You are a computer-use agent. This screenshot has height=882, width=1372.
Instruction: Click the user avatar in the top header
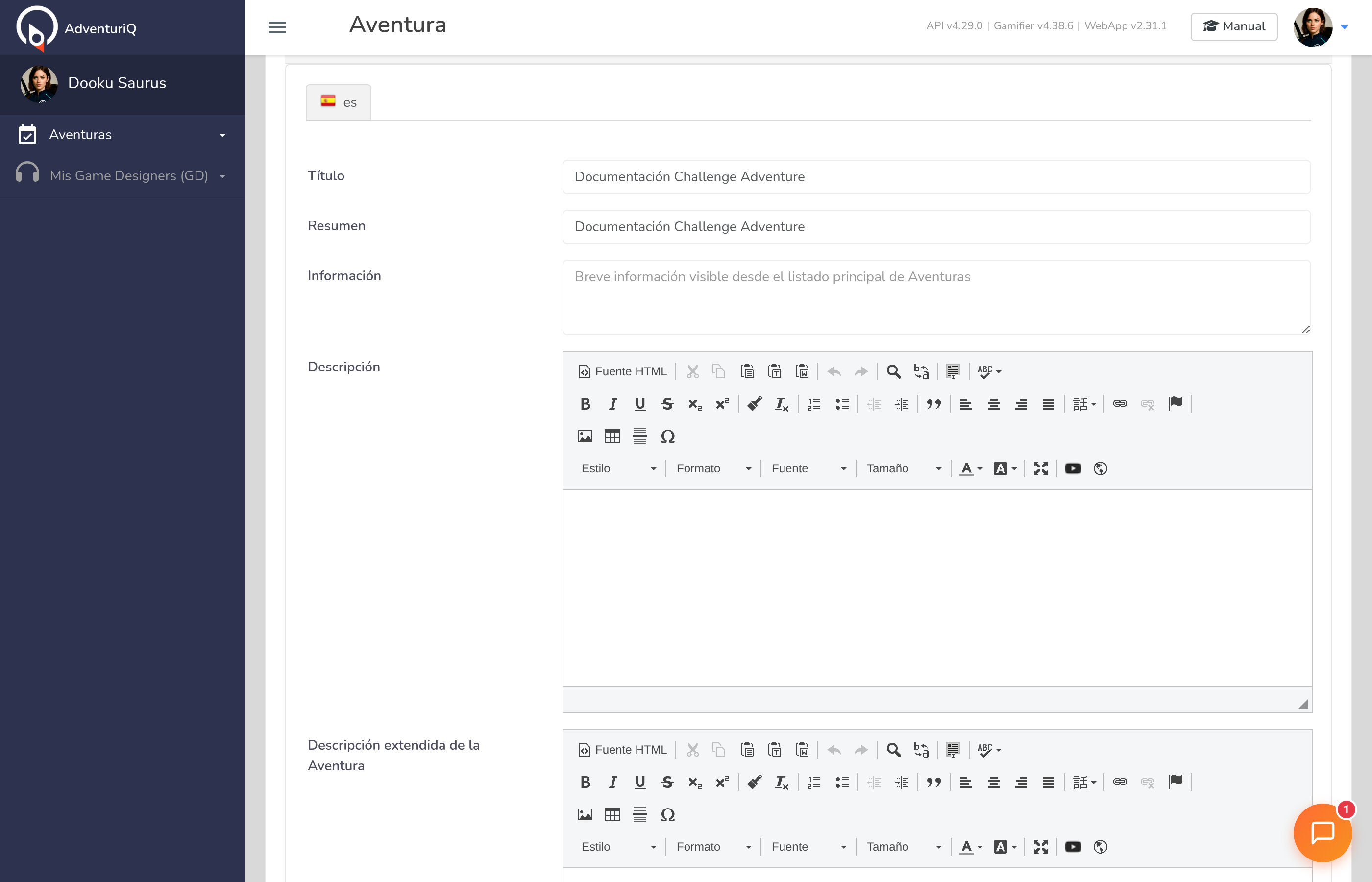pos(1312,27)
